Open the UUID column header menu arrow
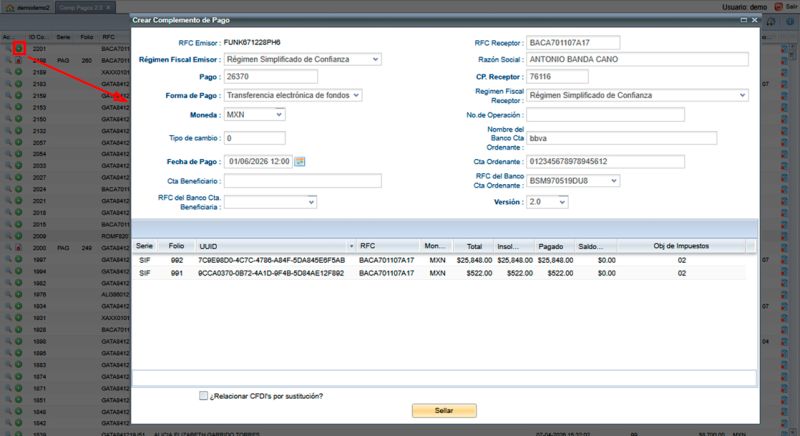This screenshot has width=800, height=436. (x=352, y=246)
